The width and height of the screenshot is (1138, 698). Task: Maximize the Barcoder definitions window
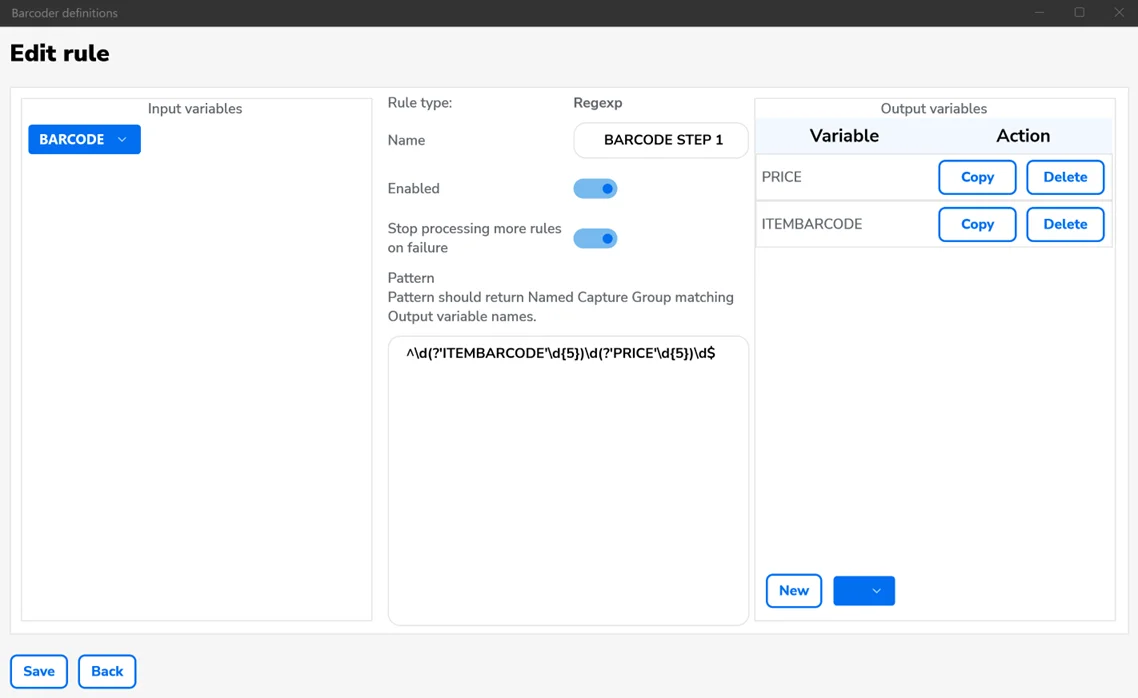(1079, 13)
